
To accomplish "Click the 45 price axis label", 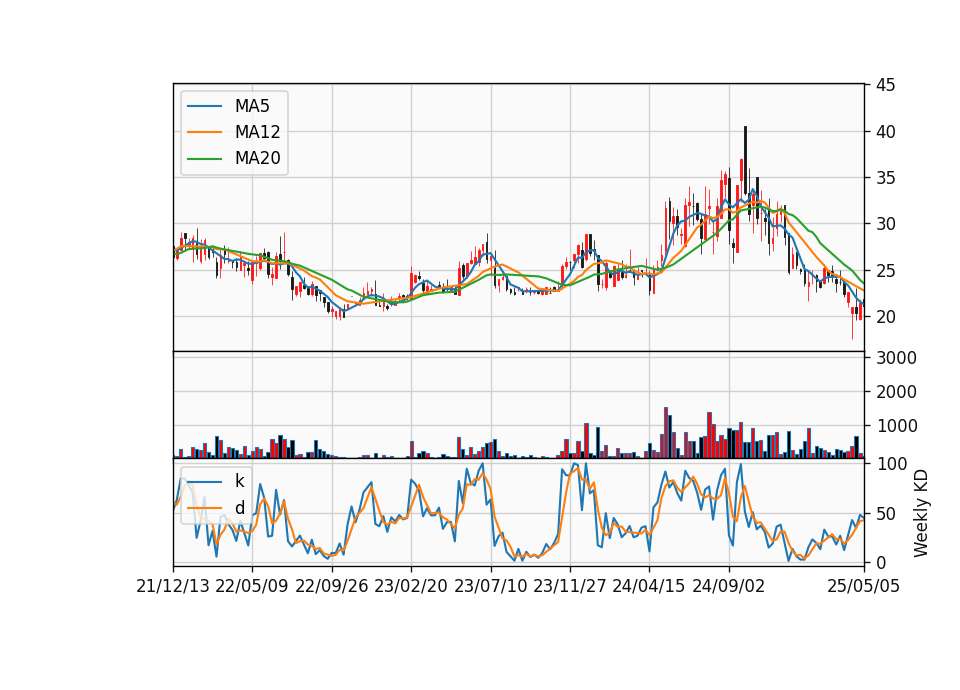I will pyautogui.click(x=885, y=85).
